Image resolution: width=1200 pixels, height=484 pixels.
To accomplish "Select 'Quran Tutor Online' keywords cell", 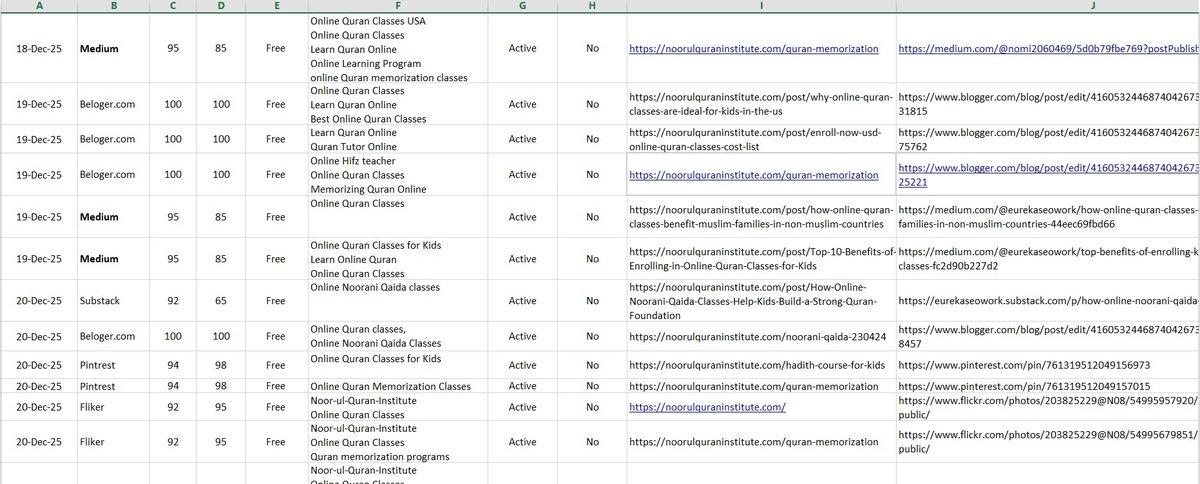I will click(x=397, y=139).
